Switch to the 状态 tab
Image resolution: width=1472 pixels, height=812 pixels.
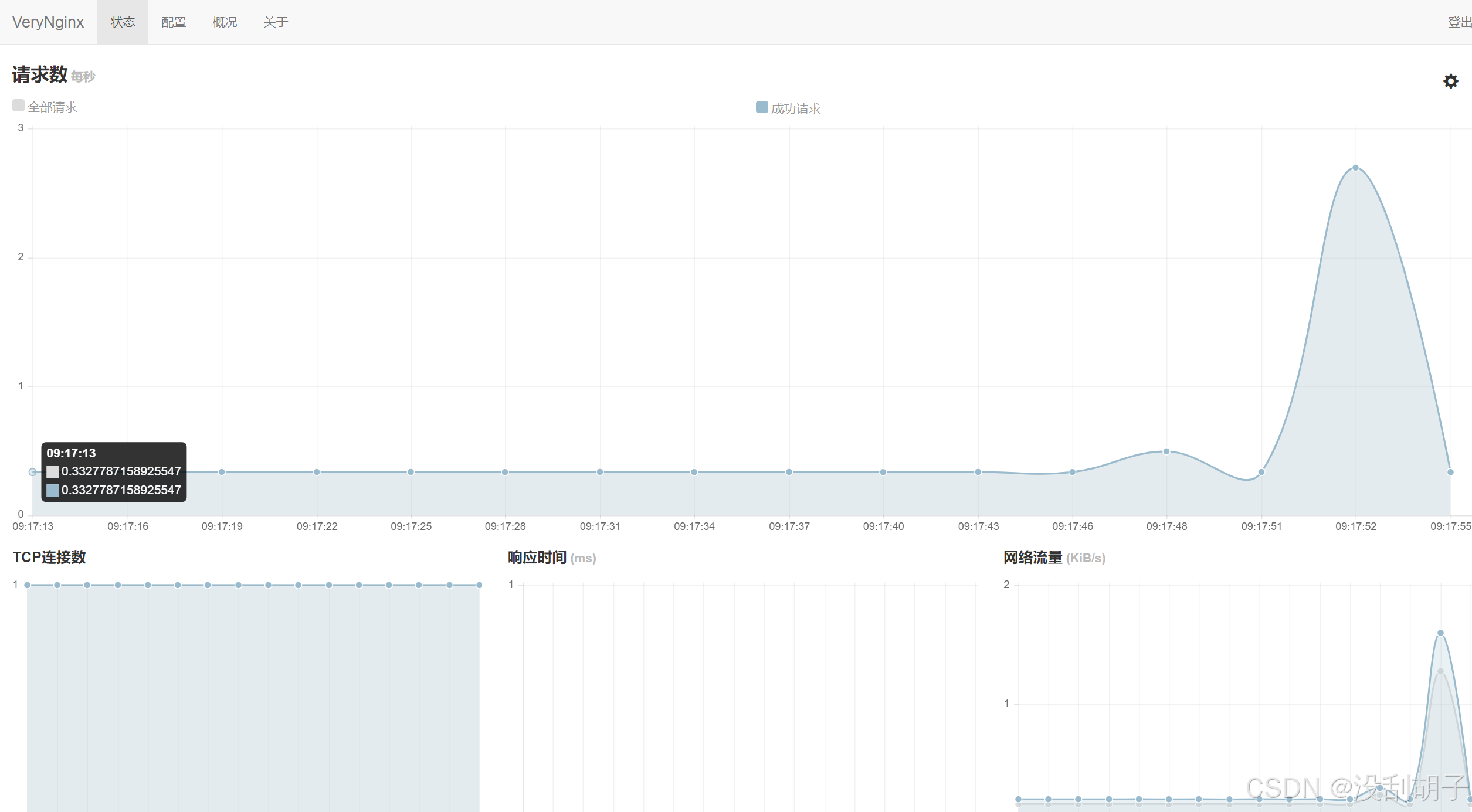point(123,22)
